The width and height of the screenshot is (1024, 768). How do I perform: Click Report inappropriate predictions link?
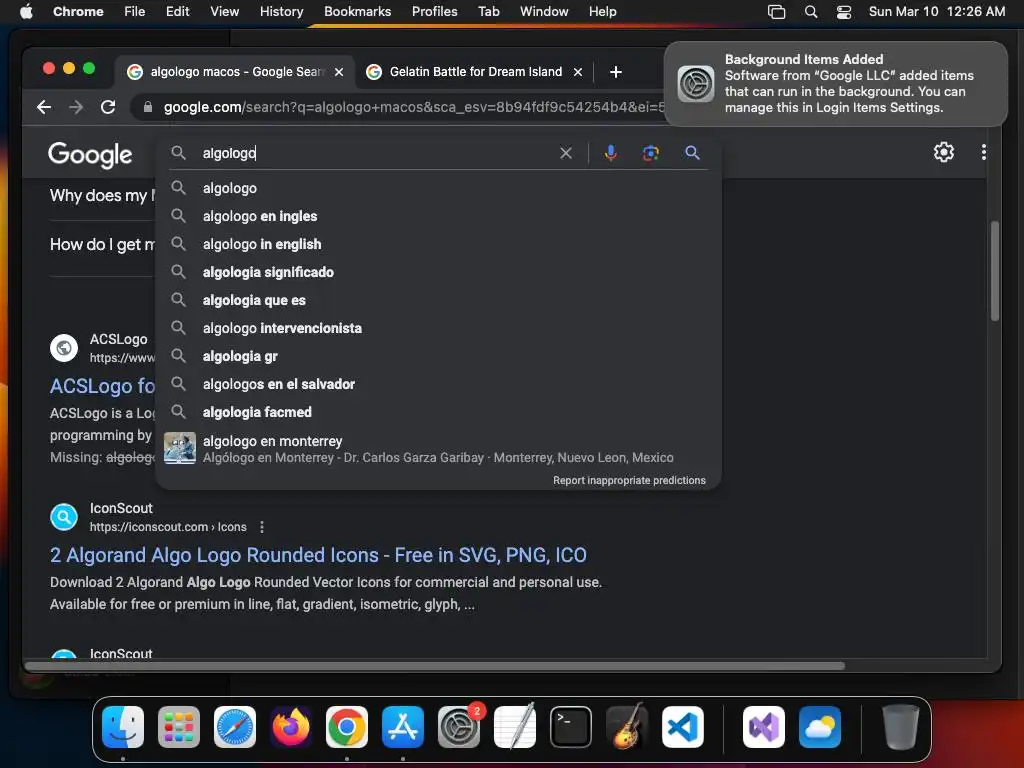(629, 481)
